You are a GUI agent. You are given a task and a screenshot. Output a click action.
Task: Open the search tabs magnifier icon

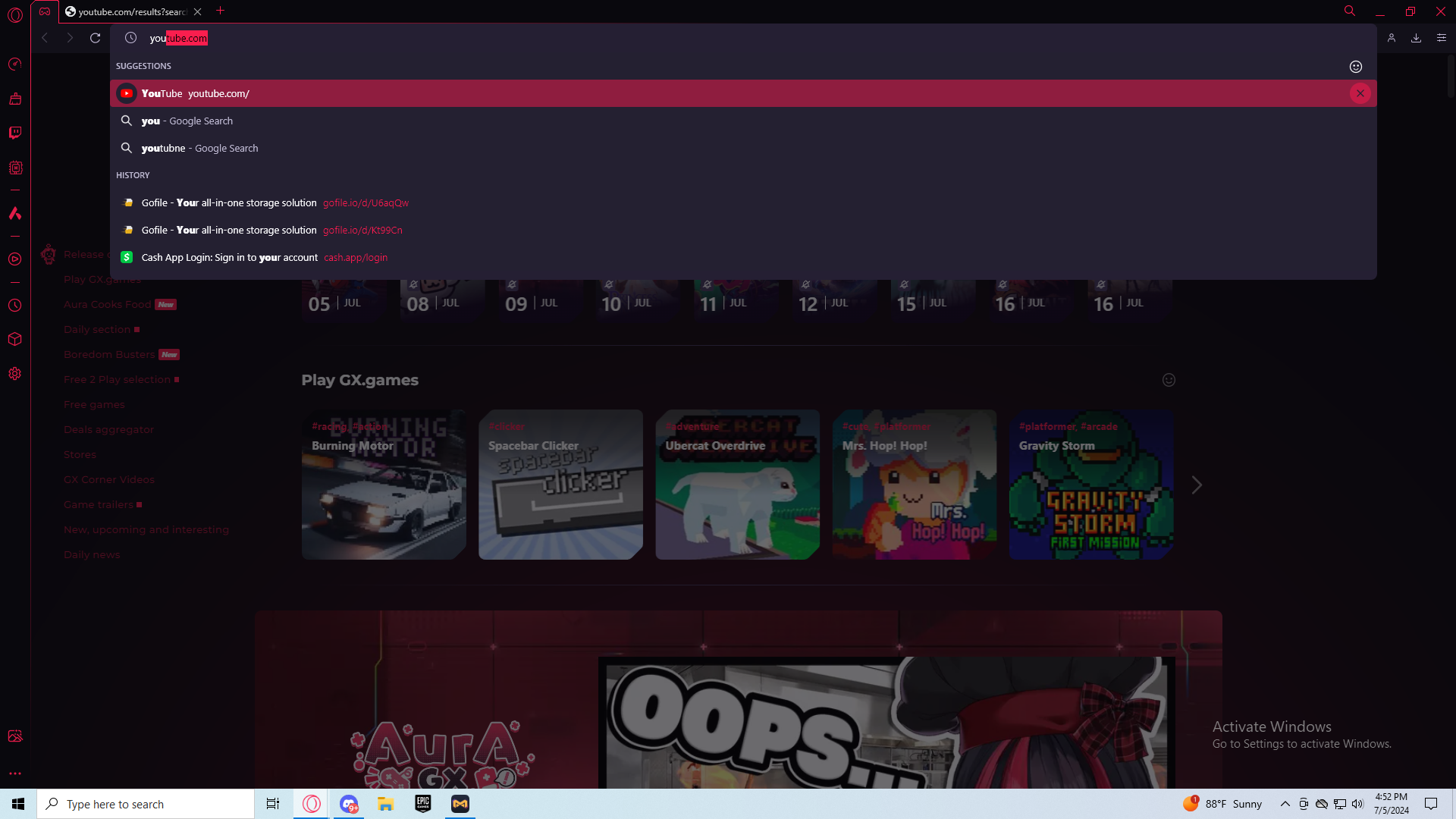[x=1350, y=11]
